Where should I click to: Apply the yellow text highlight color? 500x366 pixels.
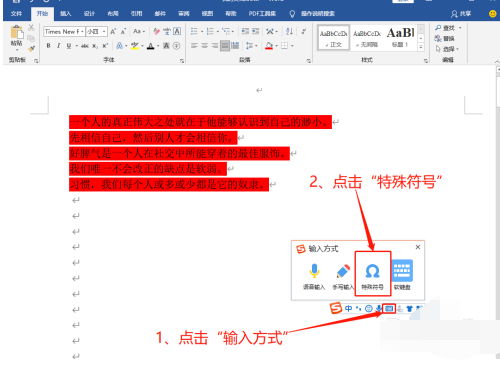click(134, 46)
